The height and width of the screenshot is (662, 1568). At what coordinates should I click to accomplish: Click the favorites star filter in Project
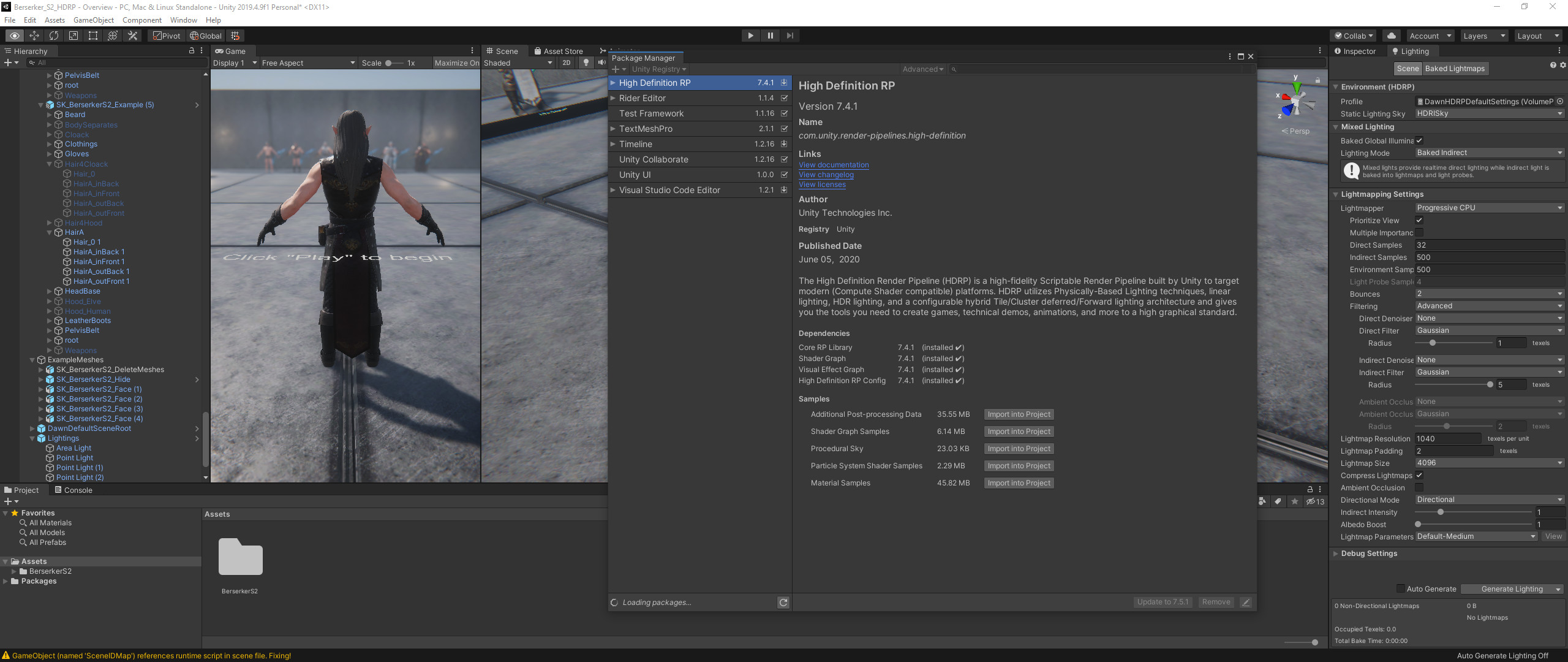1294,501
